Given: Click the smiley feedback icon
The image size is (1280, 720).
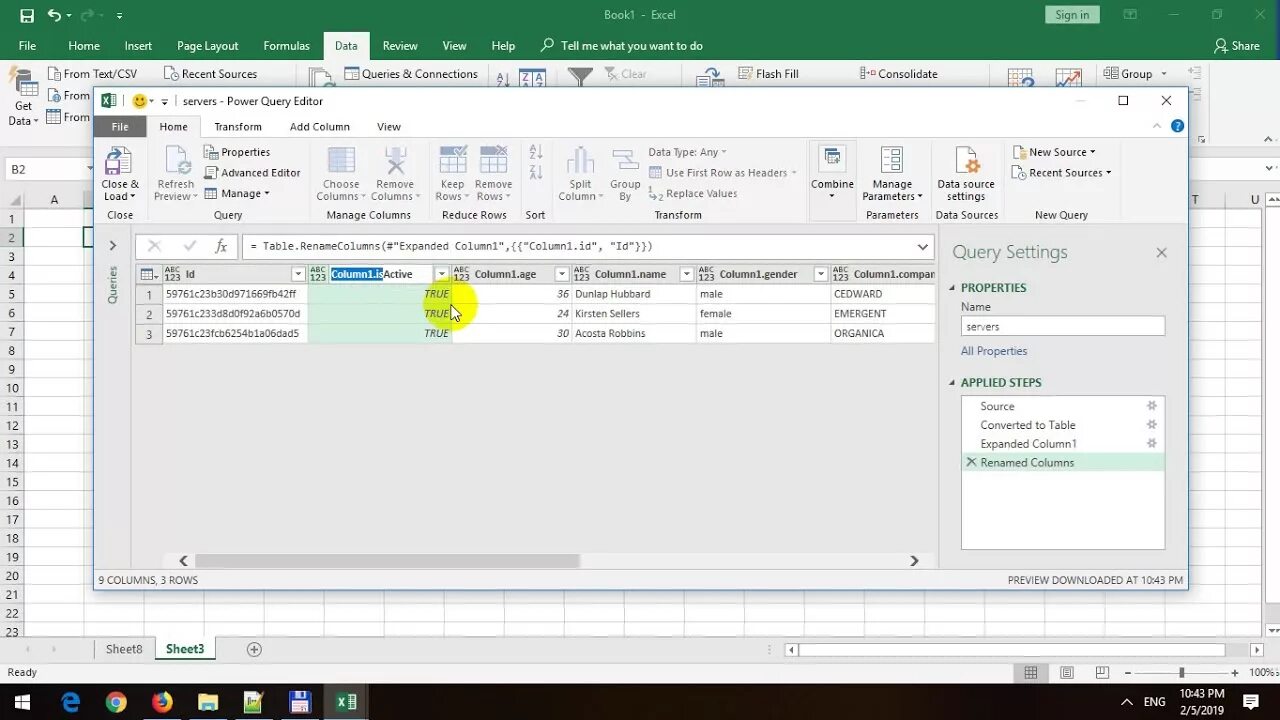Looking at the screenshot, I should click(x=140, y=101).
